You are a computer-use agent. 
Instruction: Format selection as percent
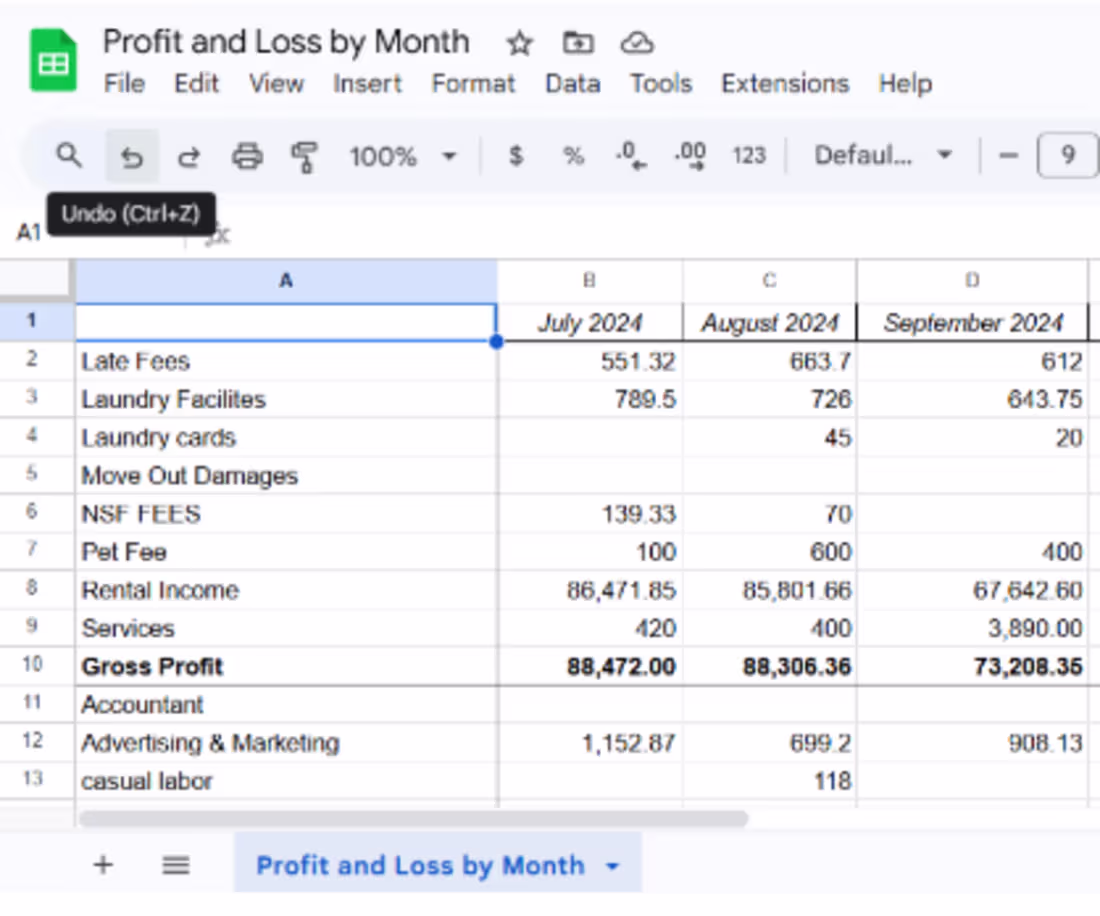pos(573,155)
